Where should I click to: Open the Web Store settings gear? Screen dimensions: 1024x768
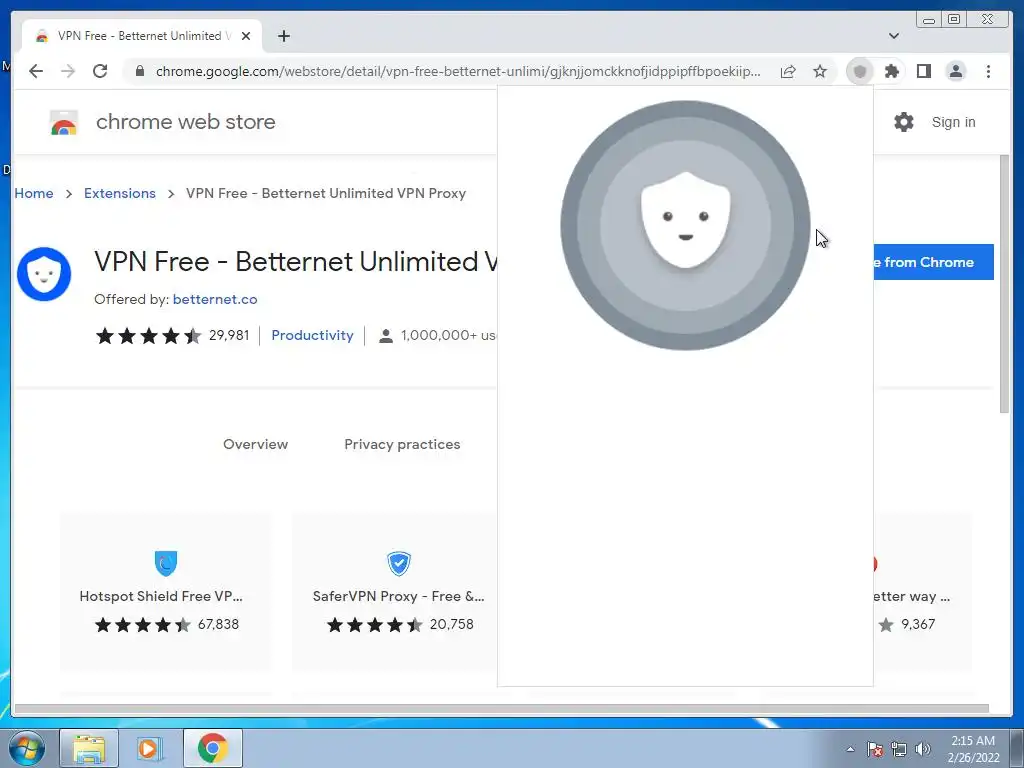(903, 122)
